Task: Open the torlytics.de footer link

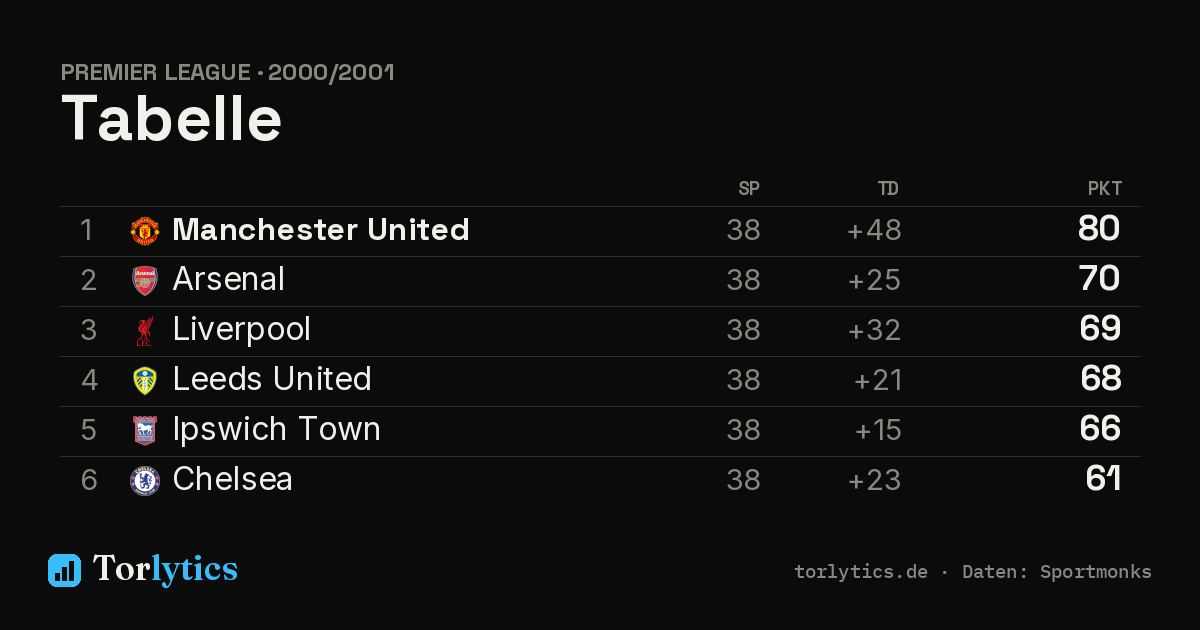Action: pos(861,572)
